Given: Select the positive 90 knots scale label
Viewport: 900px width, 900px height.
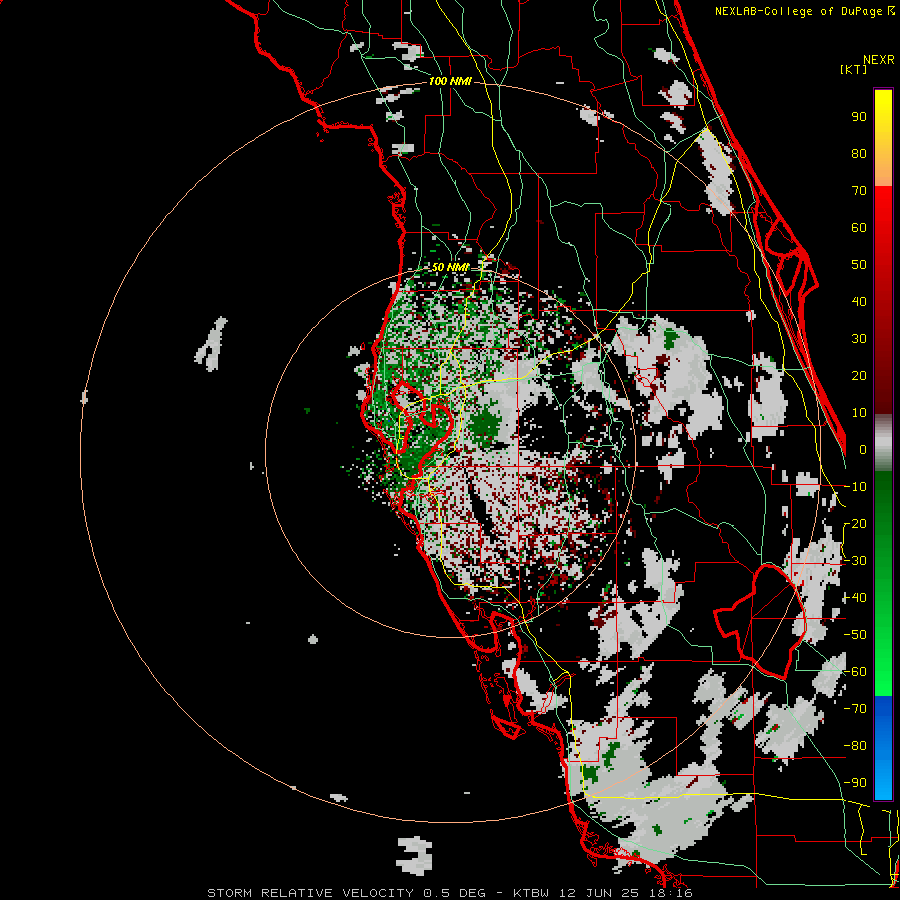Looking at the screenshot, I should tap(859, 117).
